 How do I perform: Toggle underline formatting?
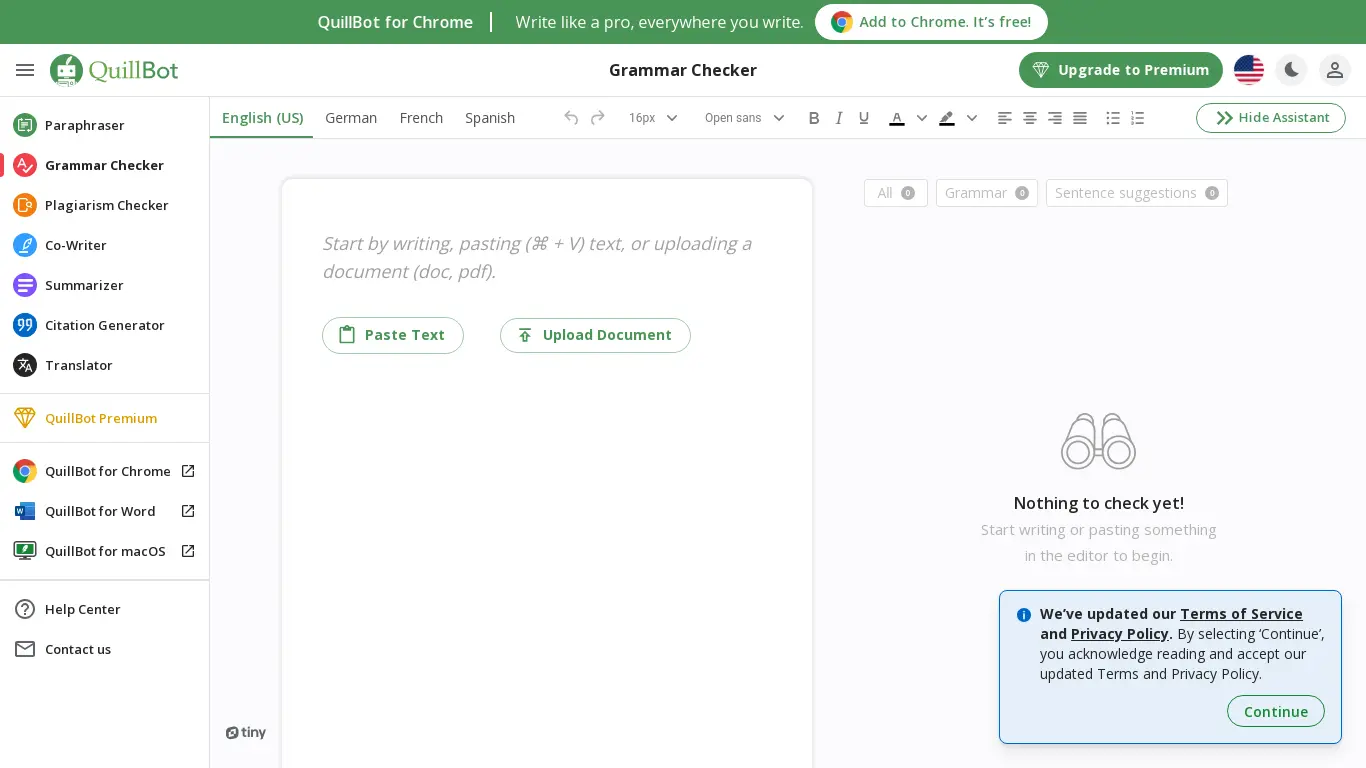(x=864, y=118)
